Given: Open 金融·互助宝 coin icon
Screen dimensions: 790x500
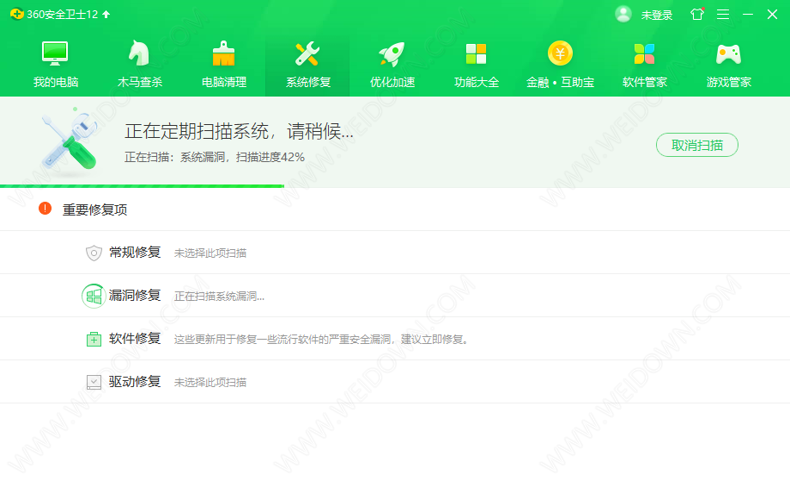Looking at the screenshot, I should coord(560,53).
